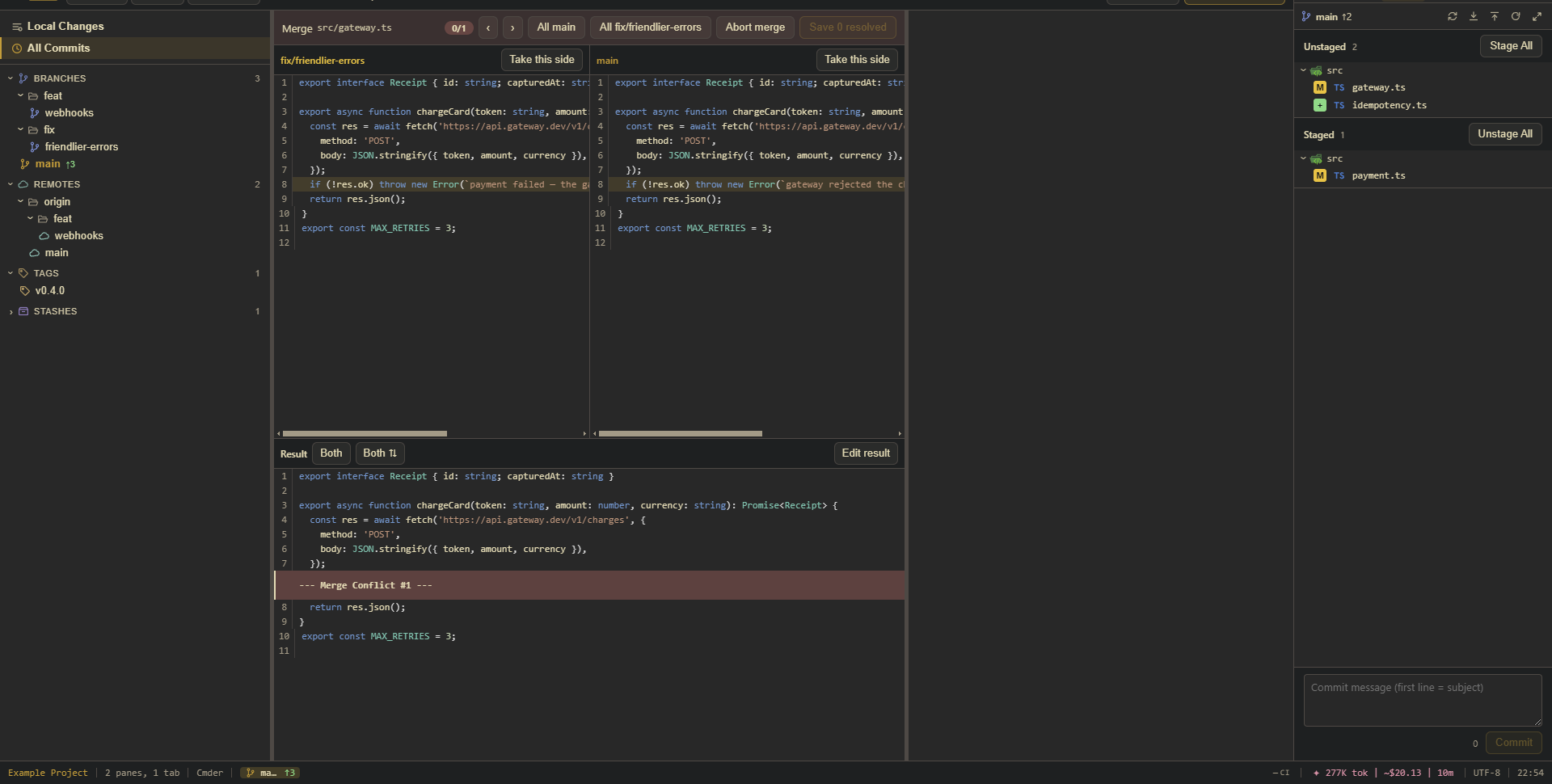This screenshot has width=1552, height=784.
Task: Click the tag icon beside TAGS heading
Action: (x=23, y=273)
